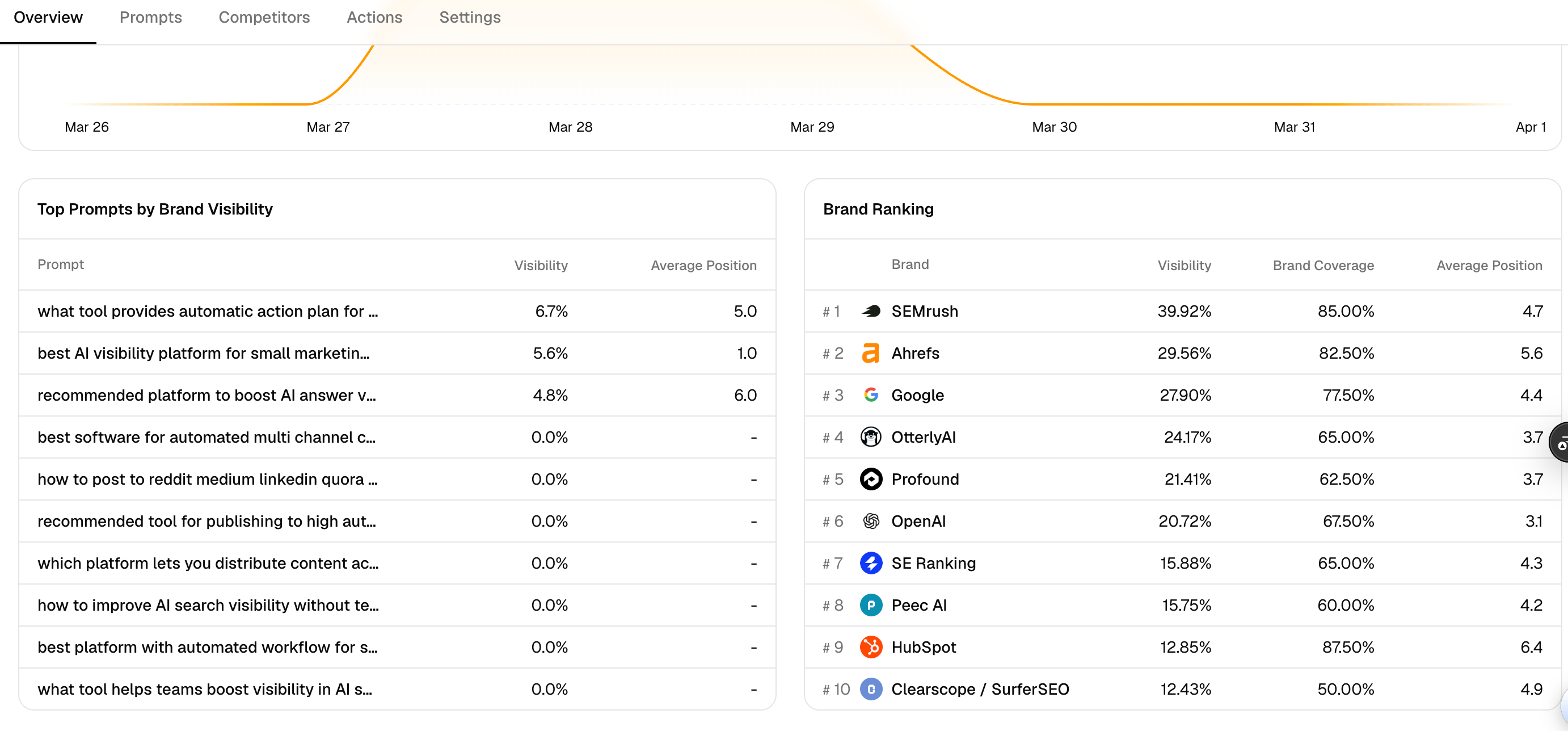Click the Clearscope / SurferSEO logo icon
This screenshot has width=1568, height=731.
pyautogui.click(x=871, y=690)
